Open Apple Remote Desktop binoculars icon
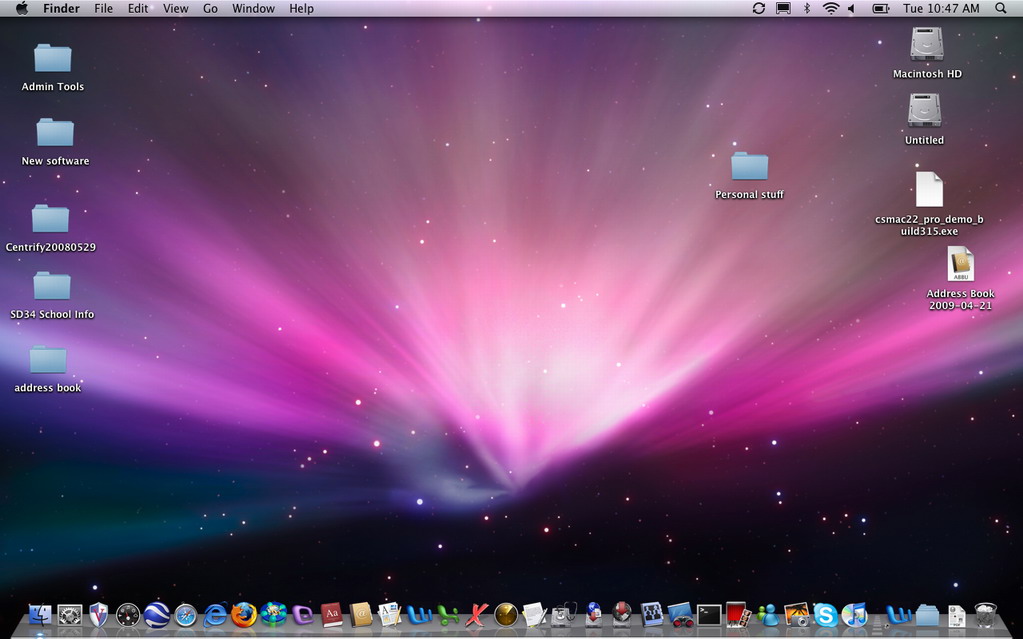Image resolution: width=1023 pixels, height=639 pixels. click(x=680, y=615)
